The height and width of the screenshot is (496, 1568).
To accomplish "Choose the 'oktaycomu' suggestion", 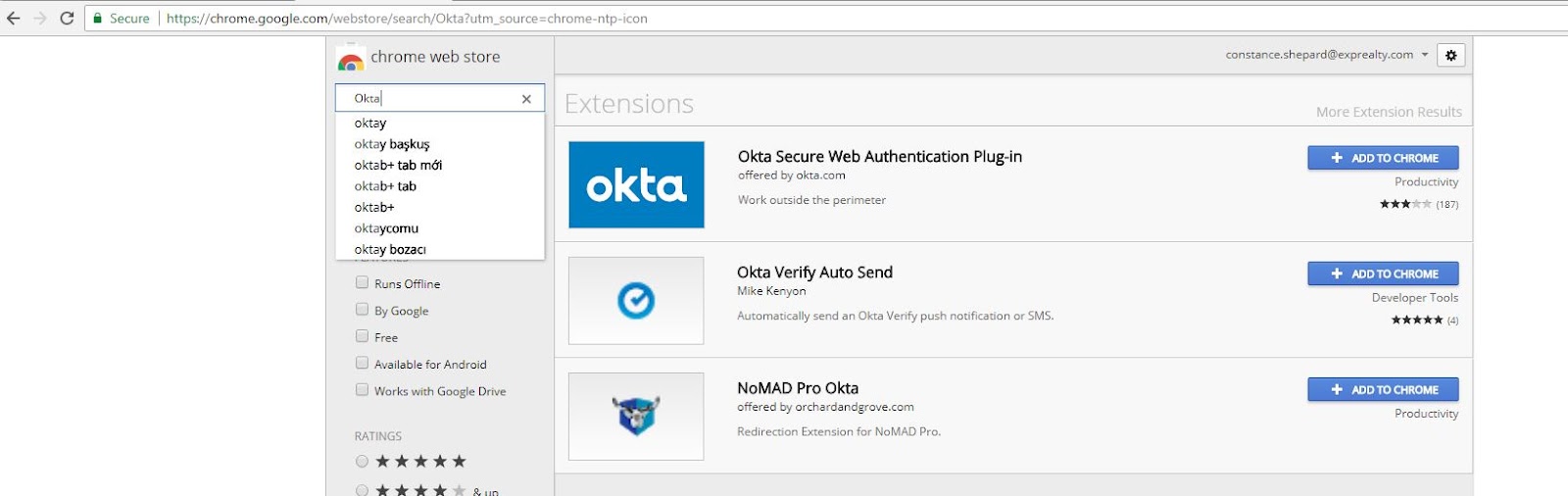I will (x=440, y=228).
